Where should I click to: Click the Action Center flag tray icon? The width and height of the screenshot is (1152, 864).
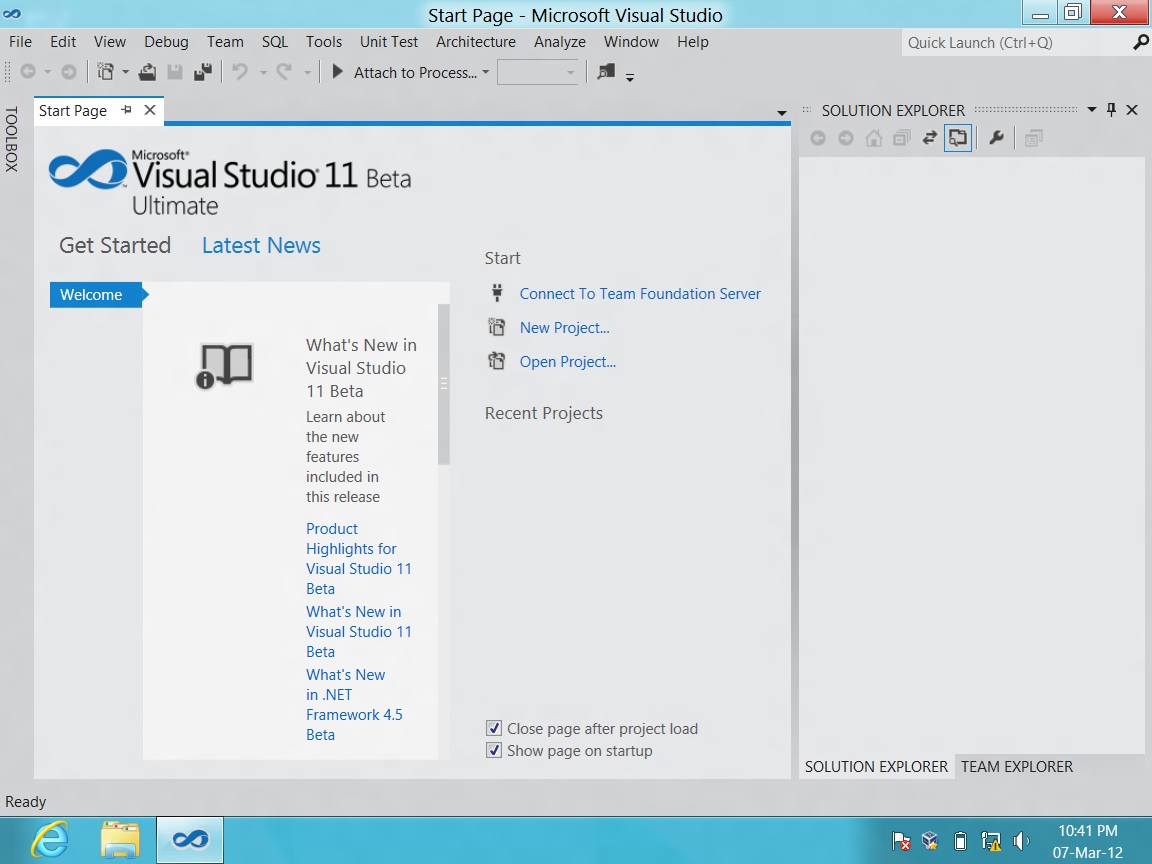point(901,840)
